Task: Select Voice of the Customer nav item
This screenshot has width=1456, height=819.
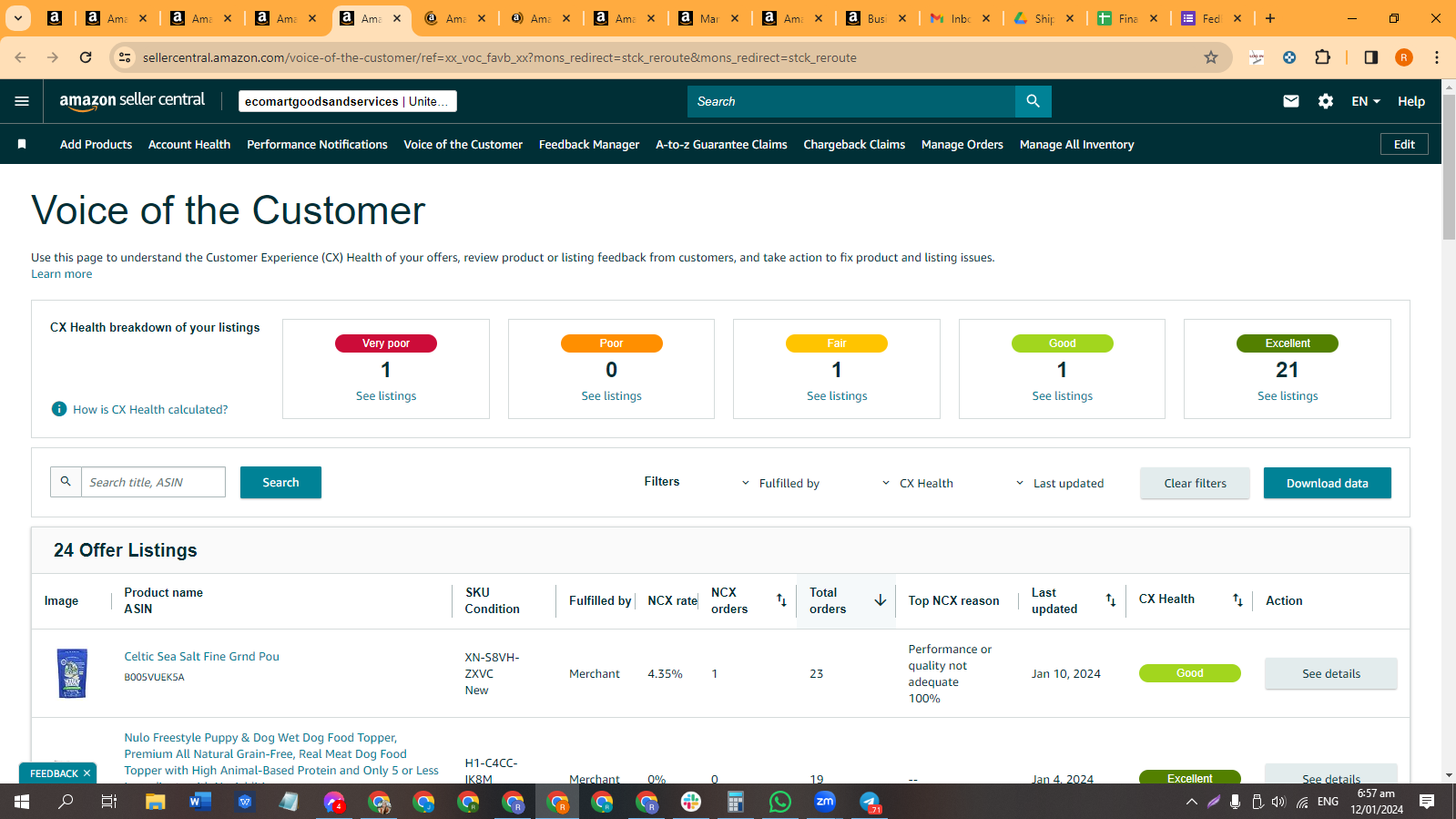Action: pyautogui.click(x=463, y=144)
